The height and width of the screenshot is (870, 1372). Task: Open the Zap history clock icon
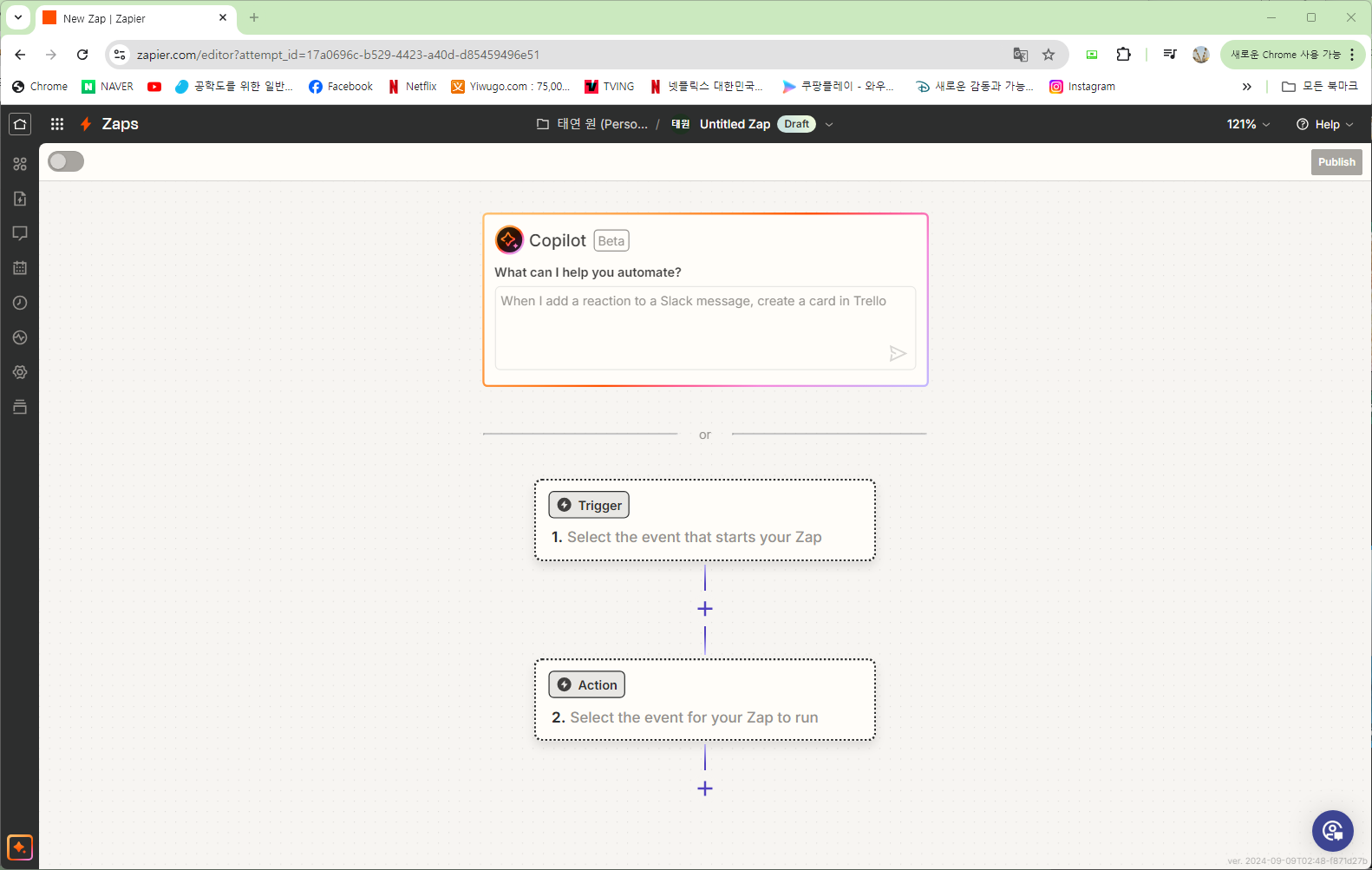tap(20, 303)
